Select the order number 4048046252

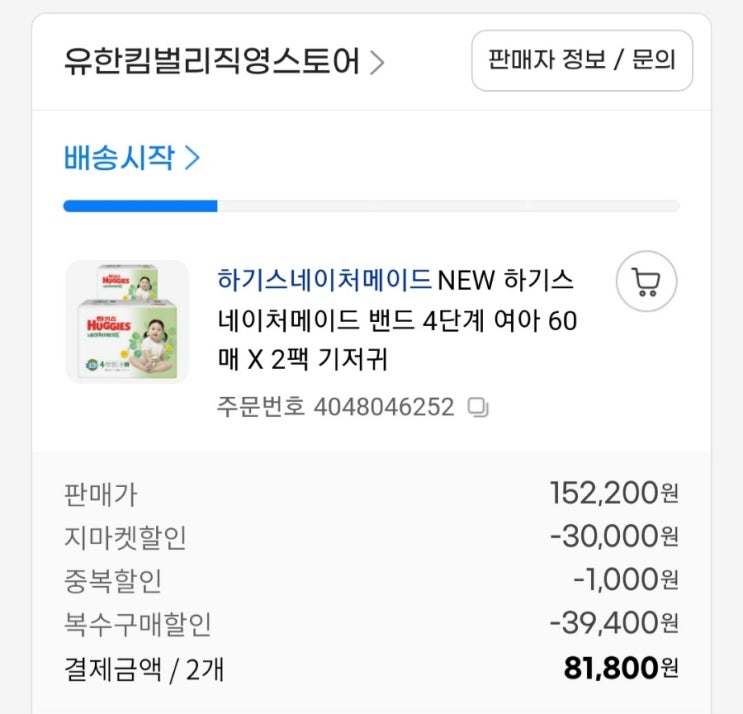tap(383, 407)
